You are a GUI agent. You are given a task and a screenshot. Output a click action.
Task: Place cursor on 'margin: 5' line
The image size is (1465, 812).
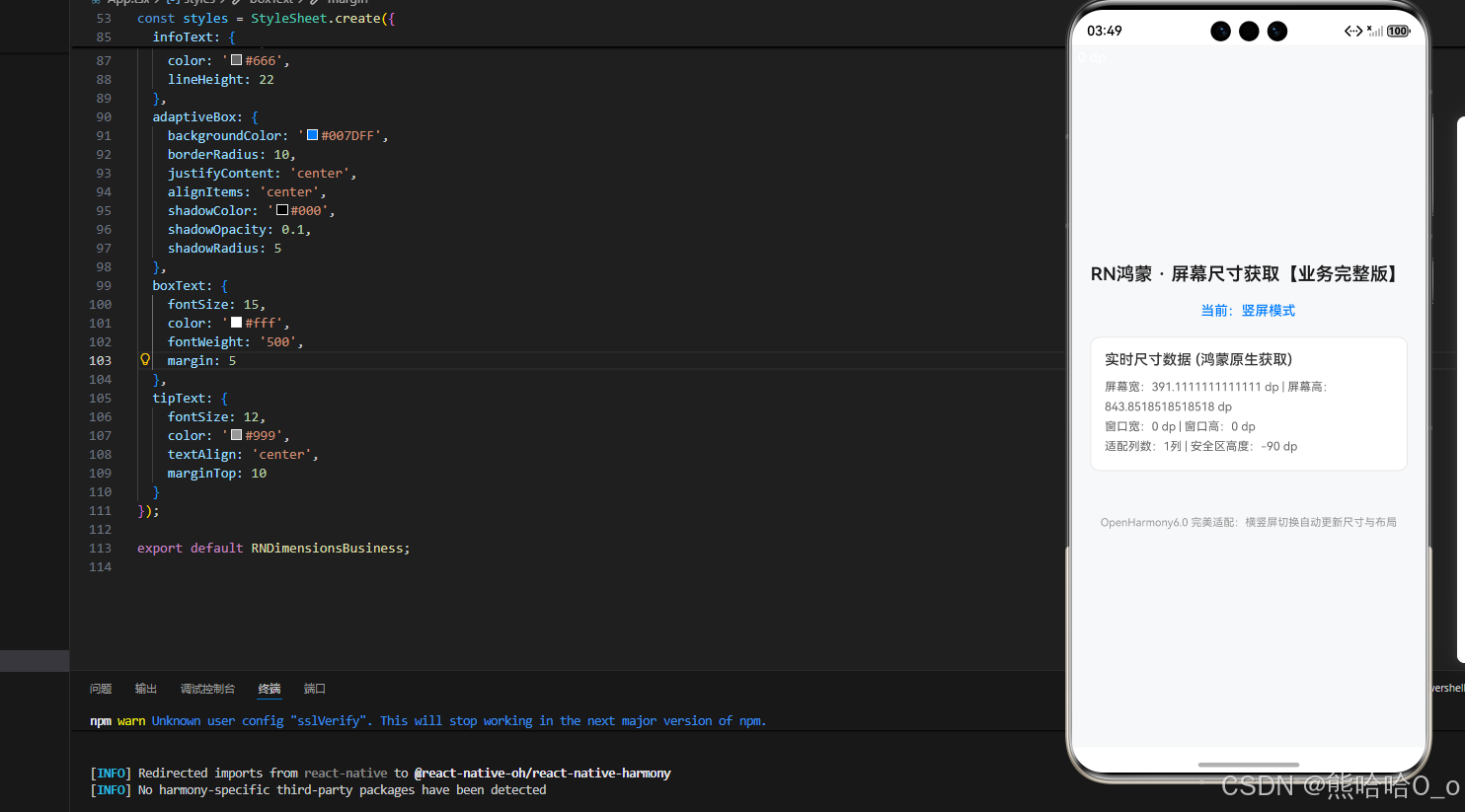pyautogui.click(x=201, y=360)
